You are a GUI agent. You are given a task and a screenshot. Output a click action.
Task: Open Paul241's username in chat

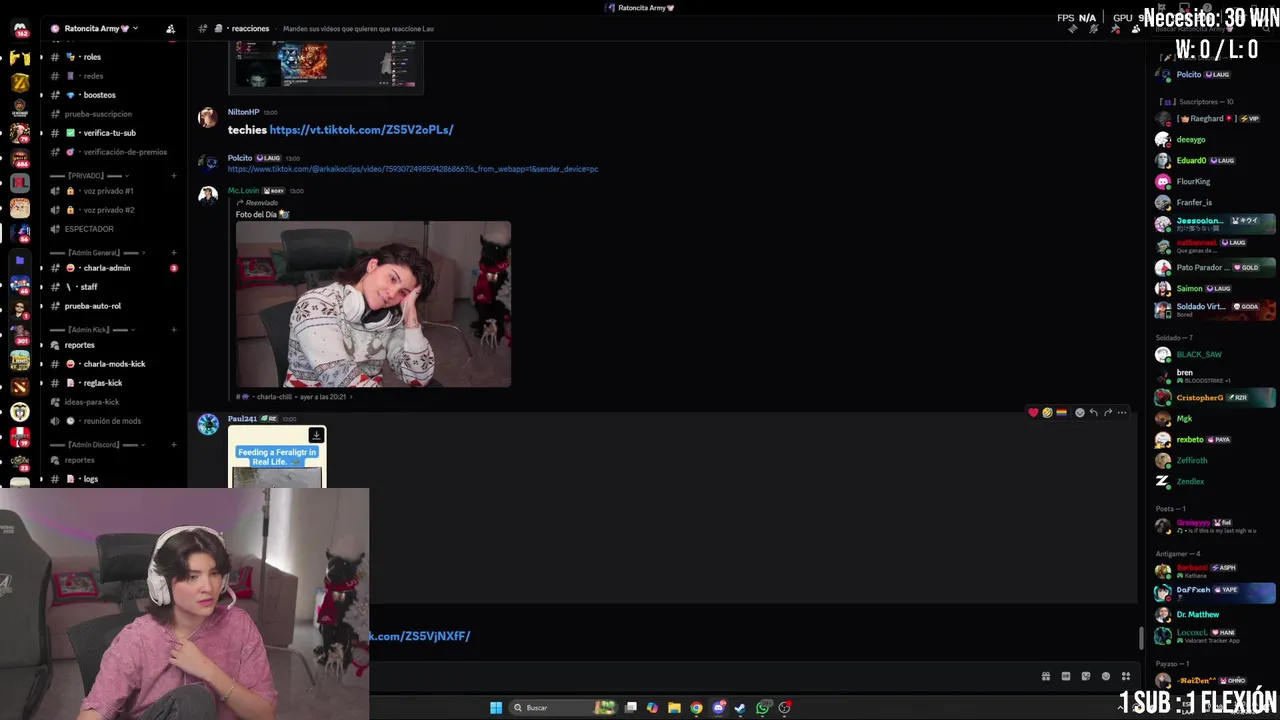(242, 419)
